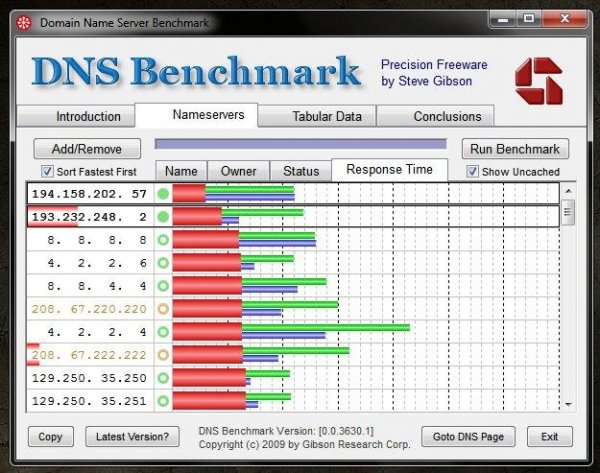Click status circle for 129.250.35.251
This screenshot has width=600, height=473.
tap(163, 401)
